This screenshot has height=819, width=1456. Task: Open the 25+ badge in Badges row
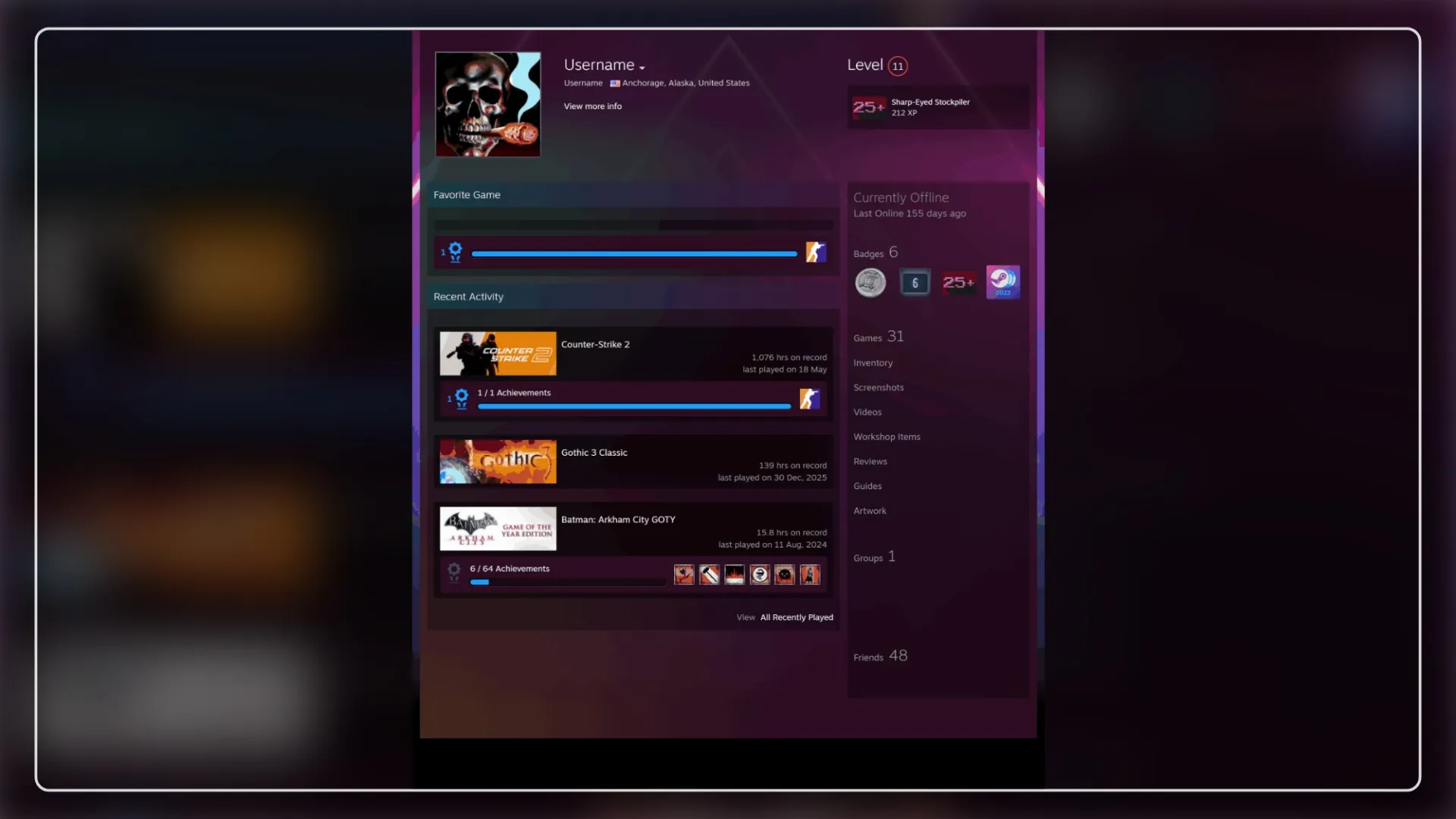tap(959, 283)
